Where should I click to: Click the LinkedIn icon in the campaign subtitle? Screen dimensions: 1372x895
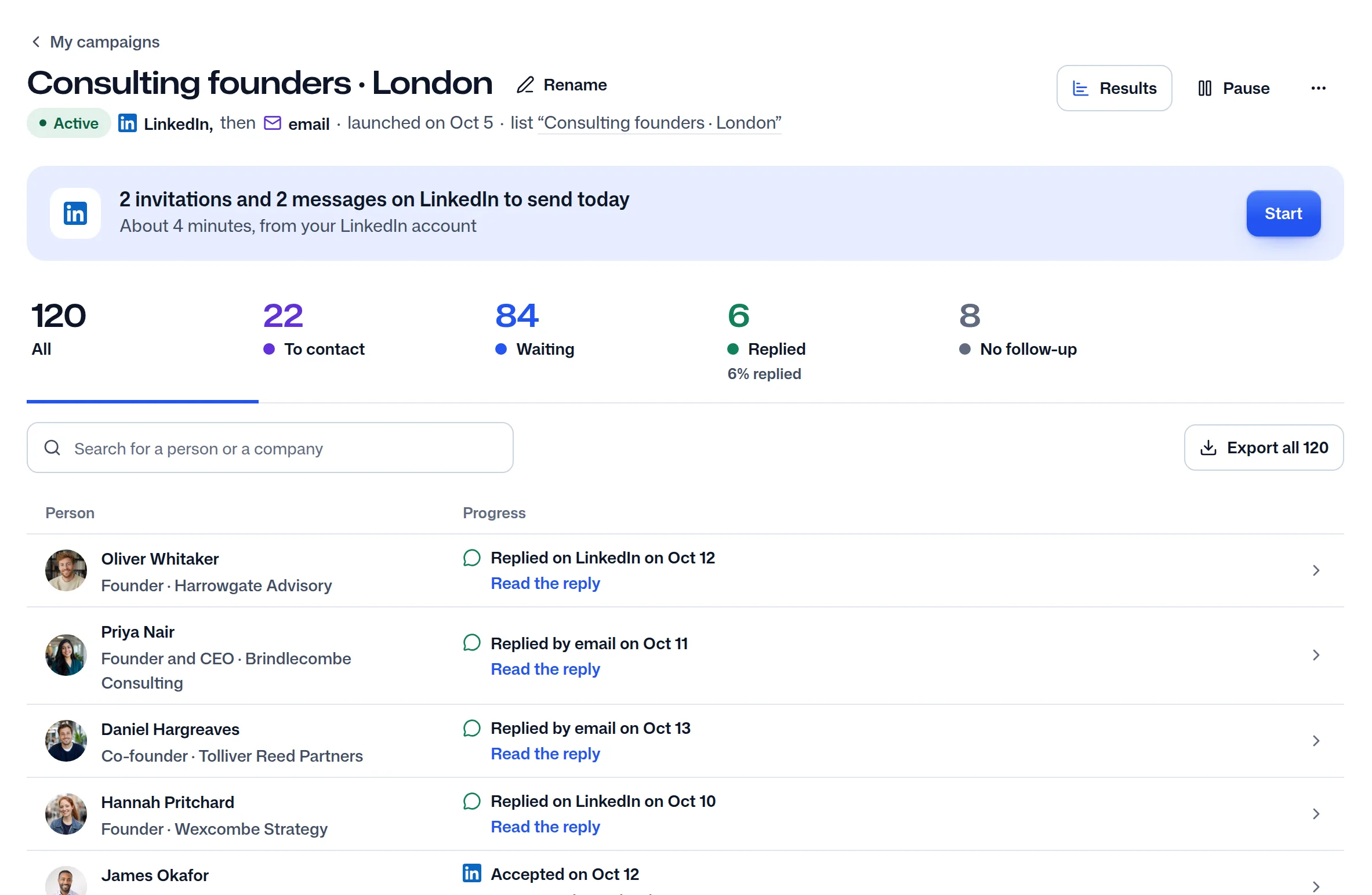[x=128, y=123]
